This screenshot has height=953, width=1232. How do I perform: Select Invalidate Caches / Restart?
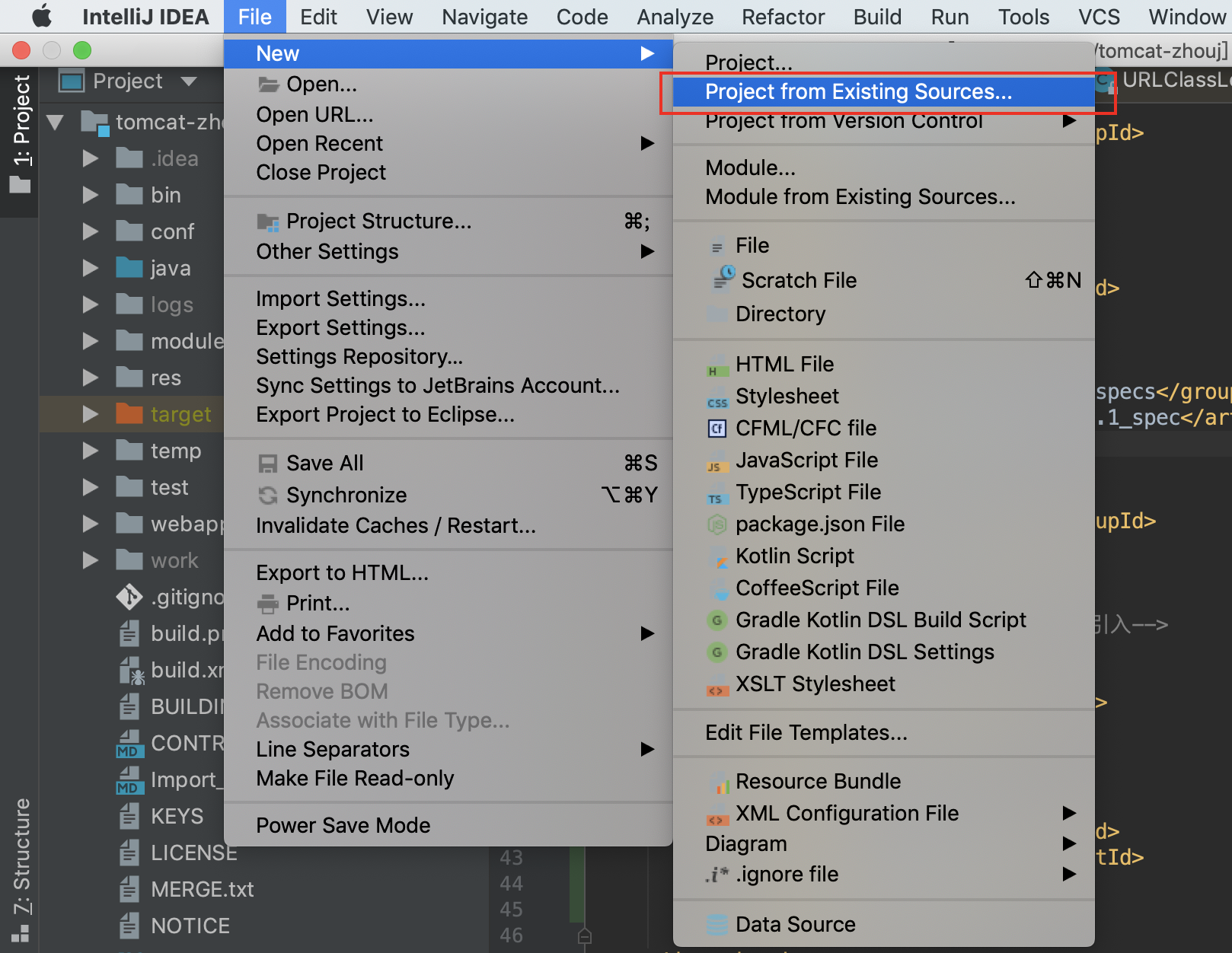[x=448, y=526]
